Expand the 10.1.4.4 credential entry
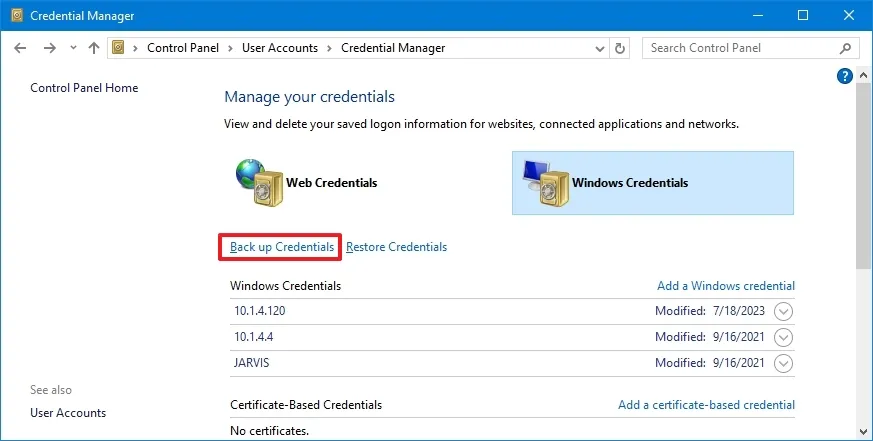The height and width of the screenshot is (441, 873). tap(783, 337)
